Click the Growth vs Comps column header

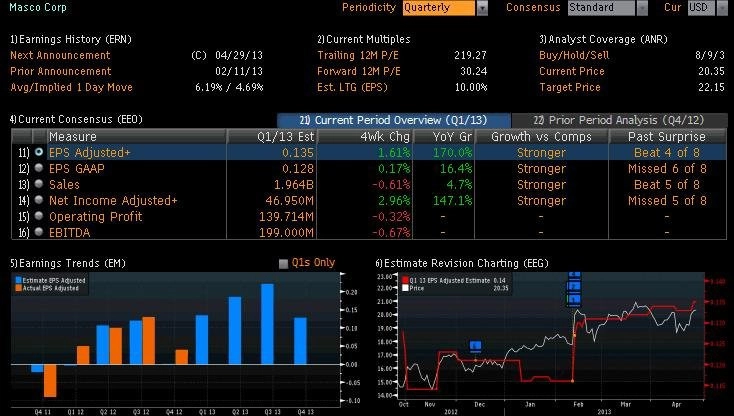[x=541, y=137]
